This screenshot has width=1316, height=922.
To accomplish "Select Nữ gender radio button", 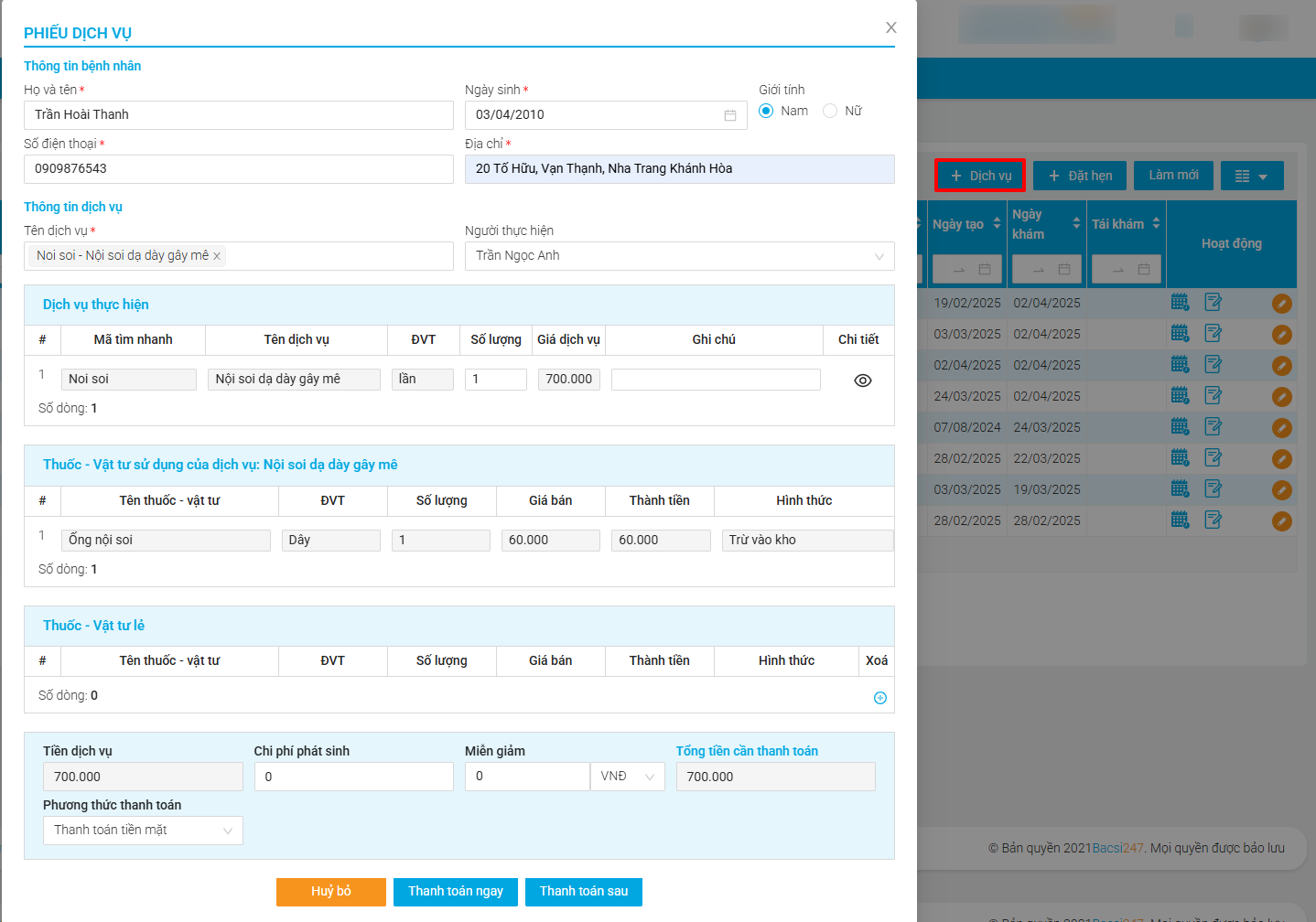I will [x=830, y=111].
